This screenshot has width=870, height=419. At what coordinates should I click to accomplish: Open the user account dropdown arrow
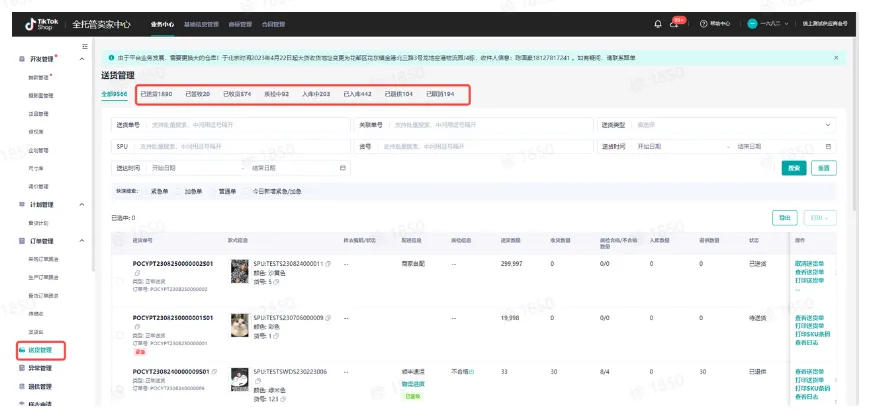click(786, 24)
